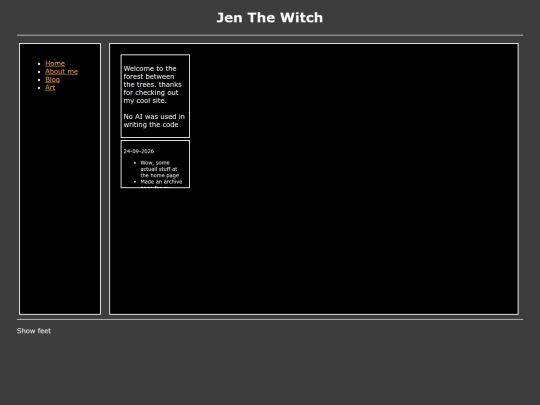This screenshot has width=540, height=405.
Task: Click the Jen The Witch heading
Action: click(270, 18)
